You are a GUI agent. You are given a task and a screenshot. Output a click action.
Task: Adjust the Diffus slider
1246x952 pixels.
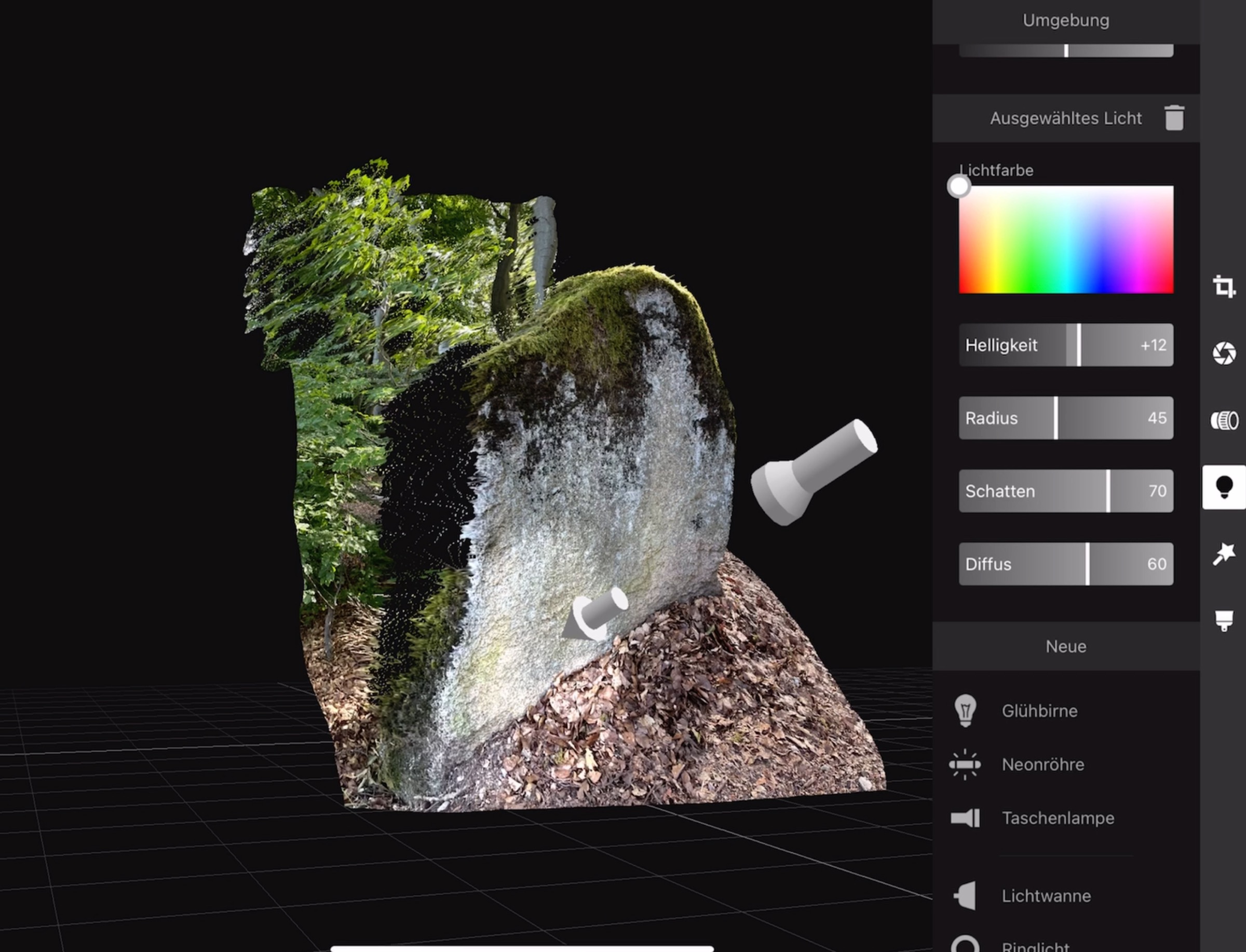click(1065, 564)
